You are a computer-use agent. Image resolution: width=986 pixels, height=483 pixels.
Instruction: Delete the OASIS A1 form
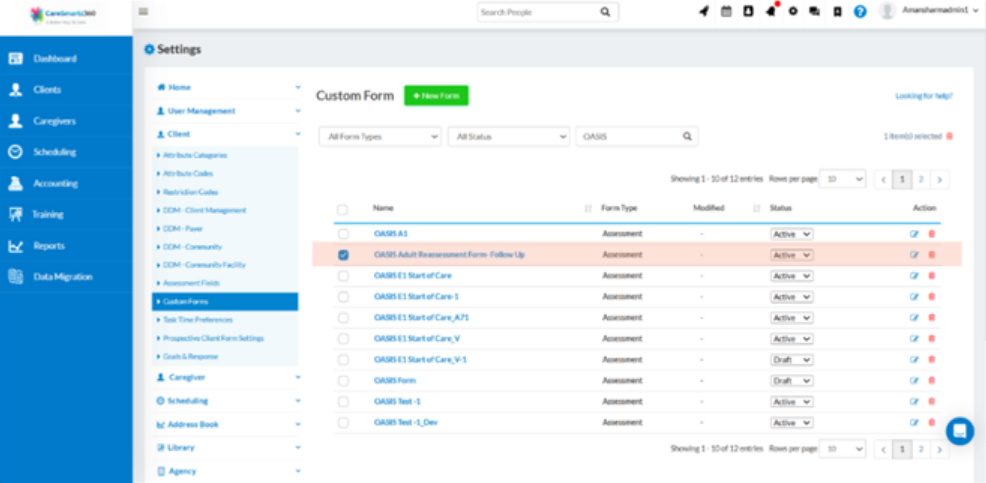pyautogui.click(x=931, y=234)
